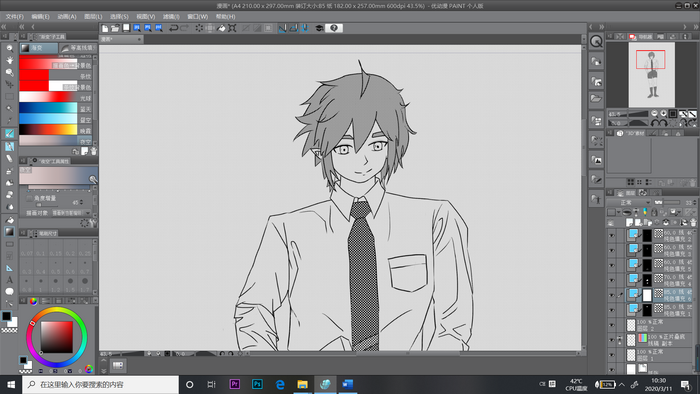
Task: Toggle the 角度增量 checkbox
Action: click(x=29, y=198)
